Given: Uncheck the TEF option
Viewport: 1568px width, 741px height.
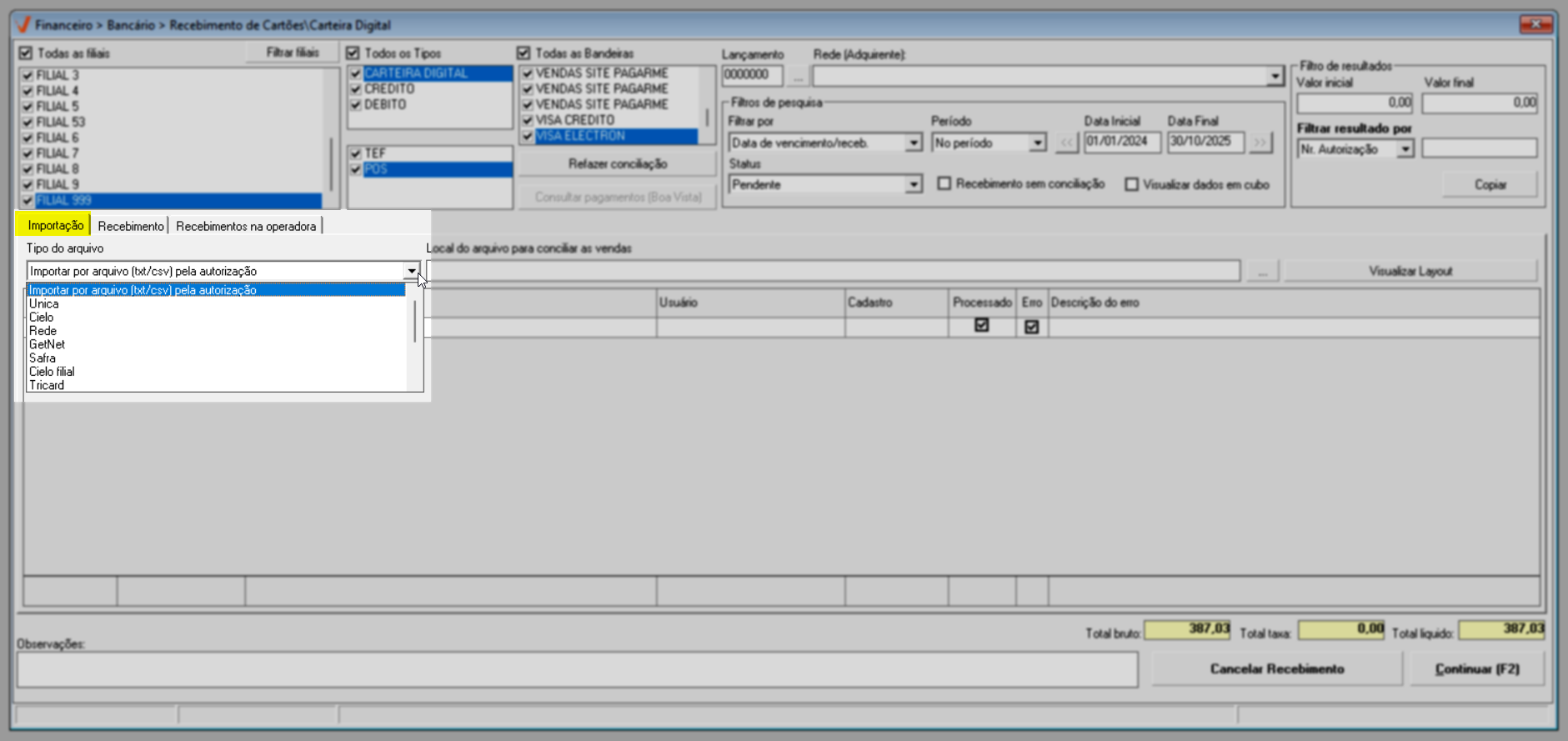Looking at the screenshot, I should (x=356, y=153).
